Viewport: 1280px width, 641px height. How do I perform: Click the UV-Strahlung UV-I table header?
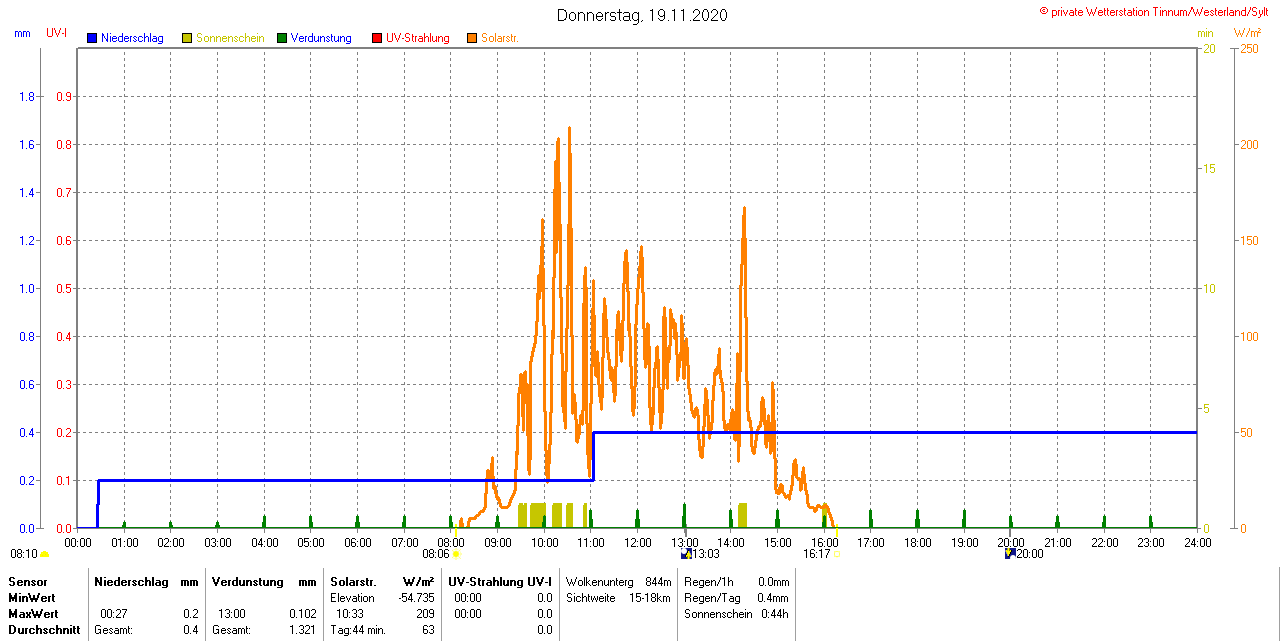pyautogui.click(x=500, y=582)
